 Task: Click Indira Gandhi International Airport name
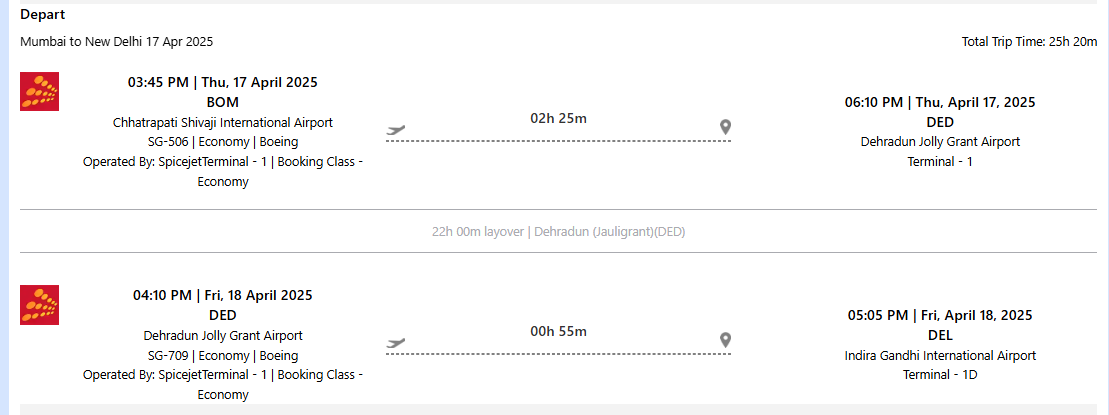click(x=940, y=356)
